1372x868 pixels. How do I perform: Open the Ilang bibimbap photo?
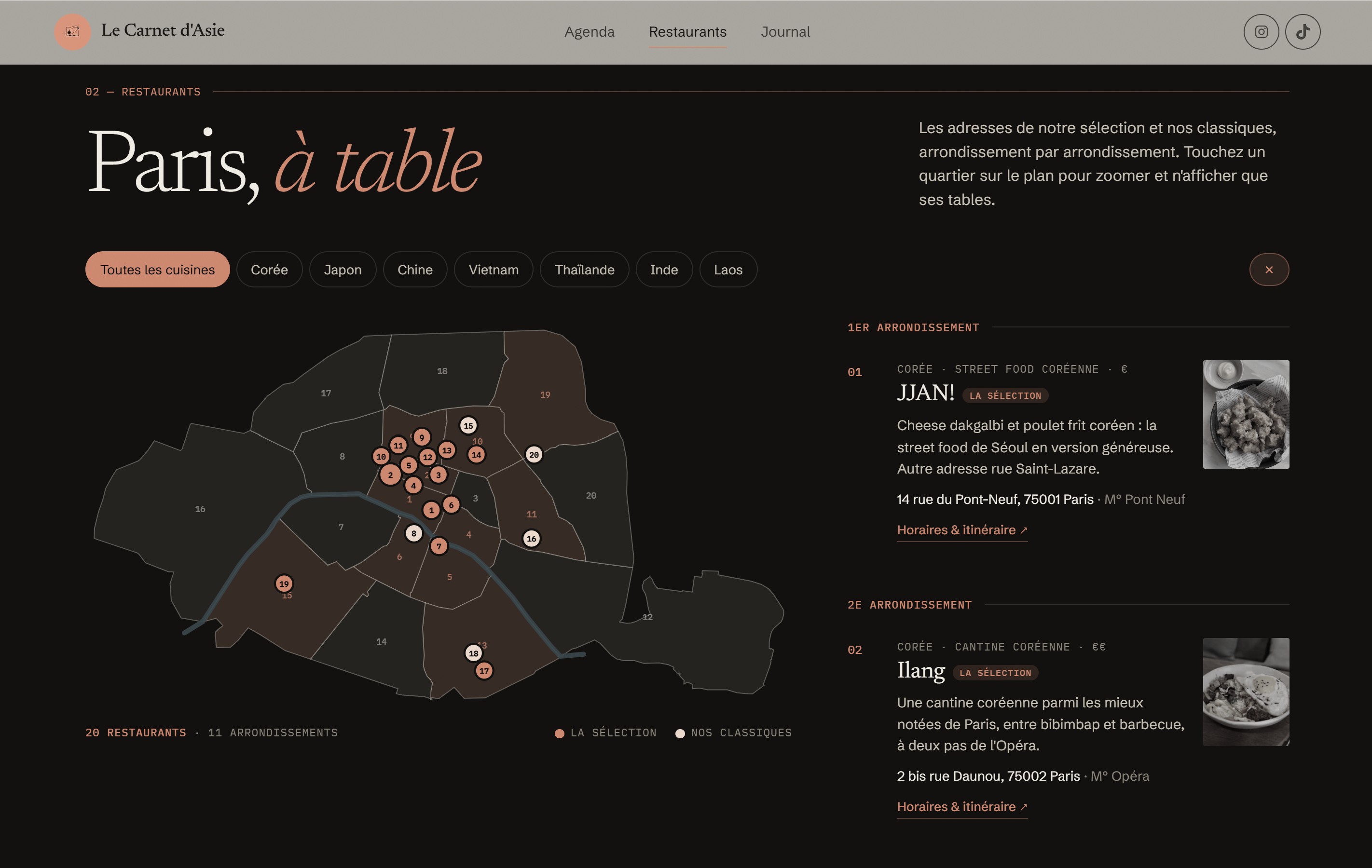point(1246,692)
